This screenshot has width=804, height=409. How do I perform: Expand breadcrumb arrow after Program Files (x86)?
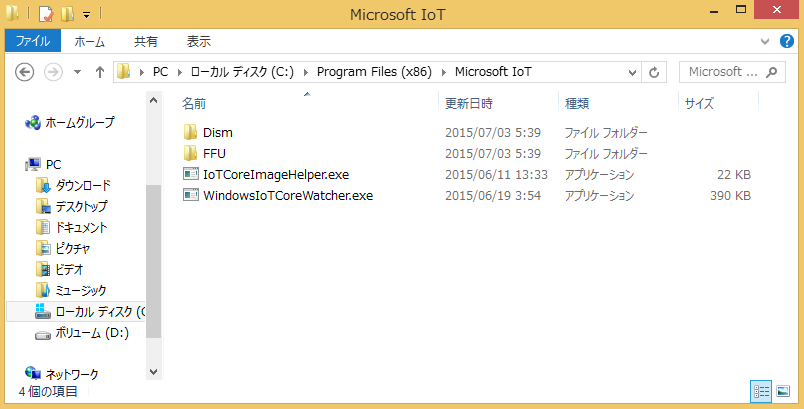(x=444, y=72)
